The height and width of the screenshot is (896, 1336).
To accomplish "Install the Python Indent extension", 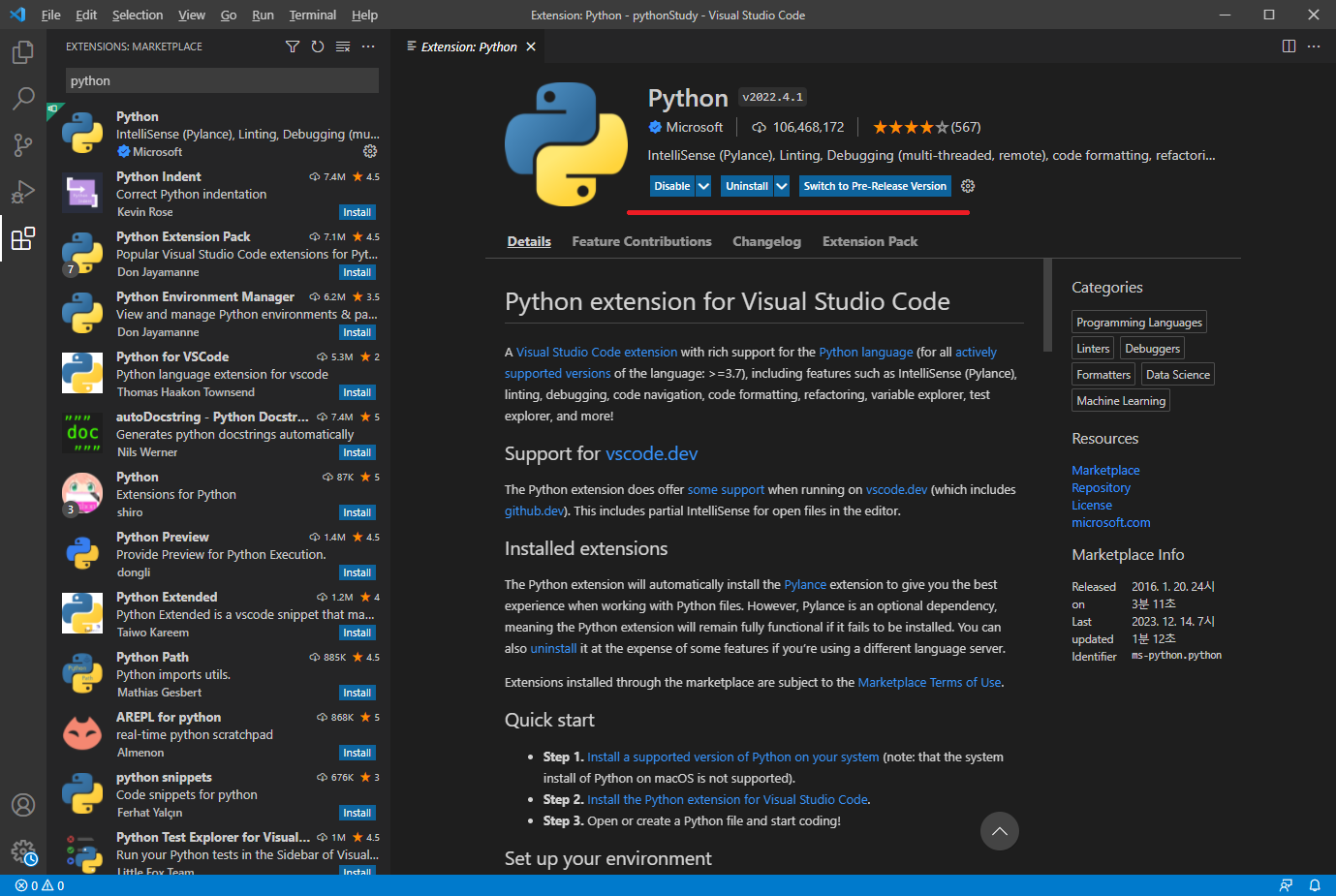I will pyautogui.click(x=357, y=212).
